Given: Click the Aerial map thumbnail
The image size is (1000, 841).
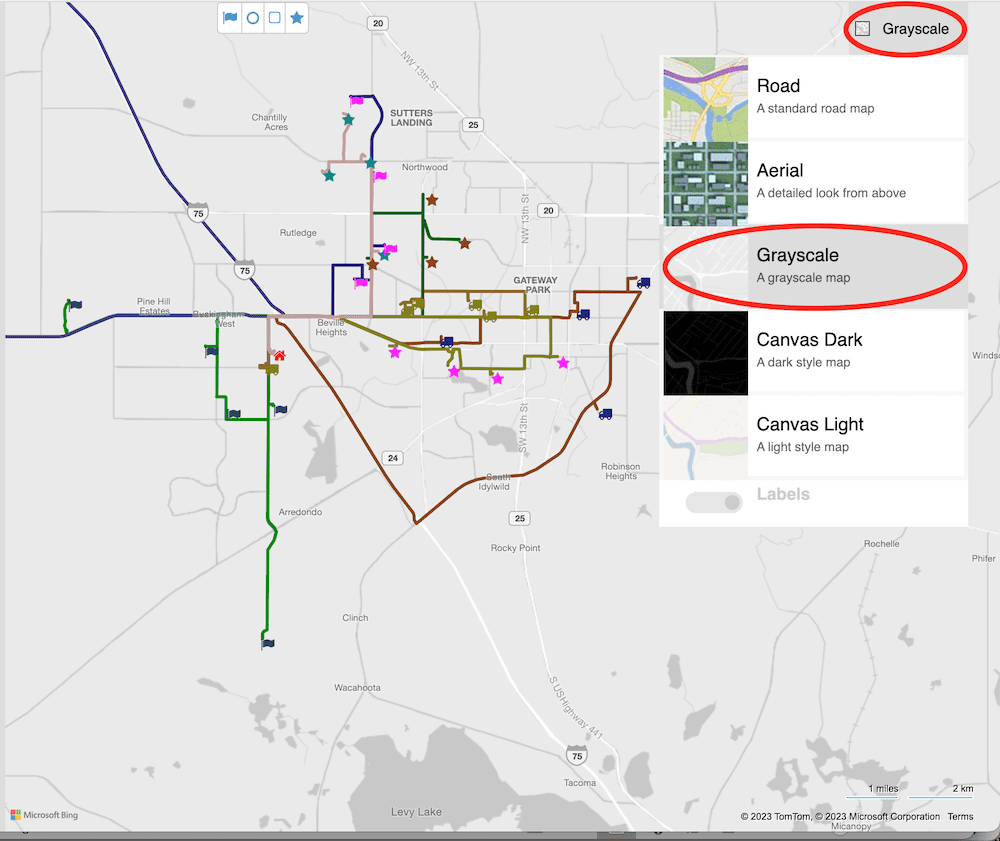Looking at the screenshot, I should tap(705, 184).
